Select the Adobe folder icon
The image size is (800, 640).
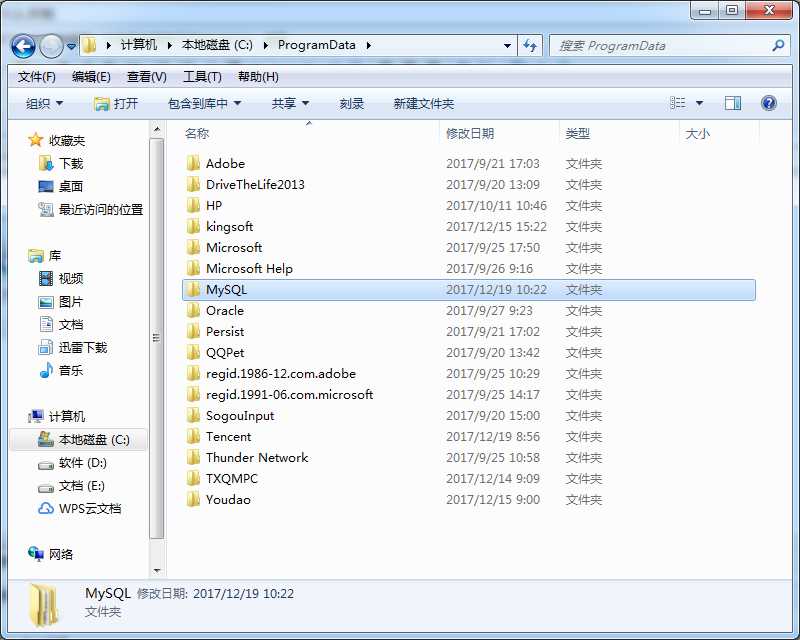(193, 163)
